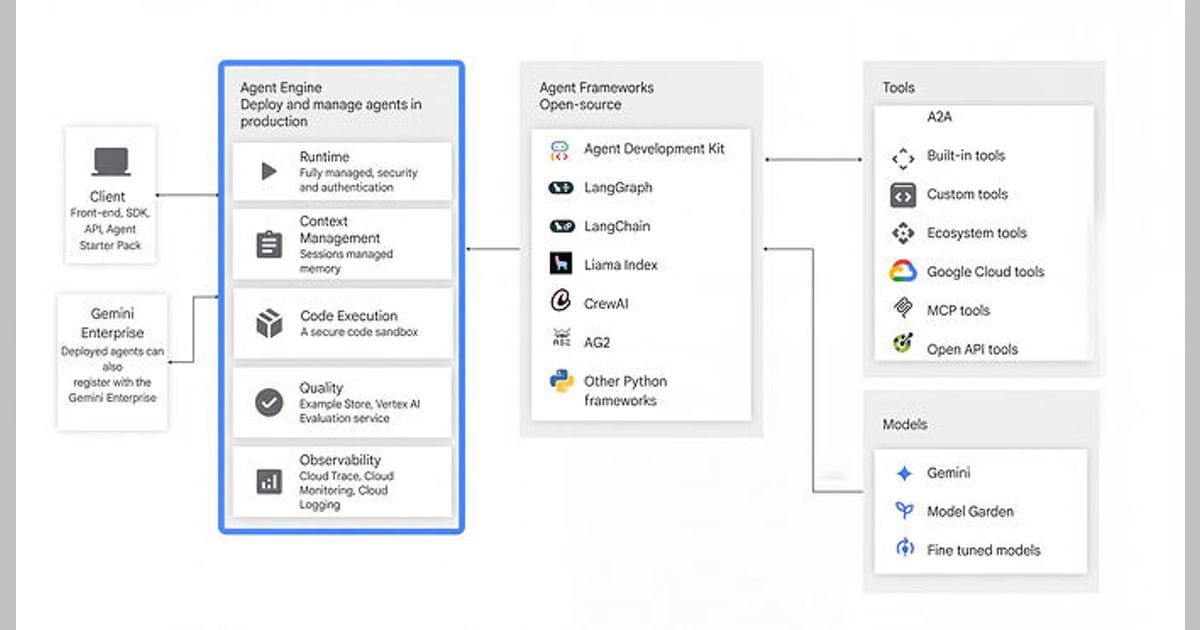
Task: Click the 'Agent Engine' heading
Action: pos(282,88)
